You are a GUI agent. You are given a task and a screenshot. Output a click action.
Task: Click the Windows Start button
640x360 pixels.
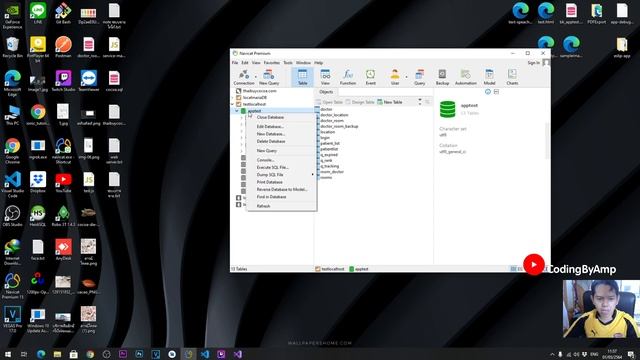(8, 354)
